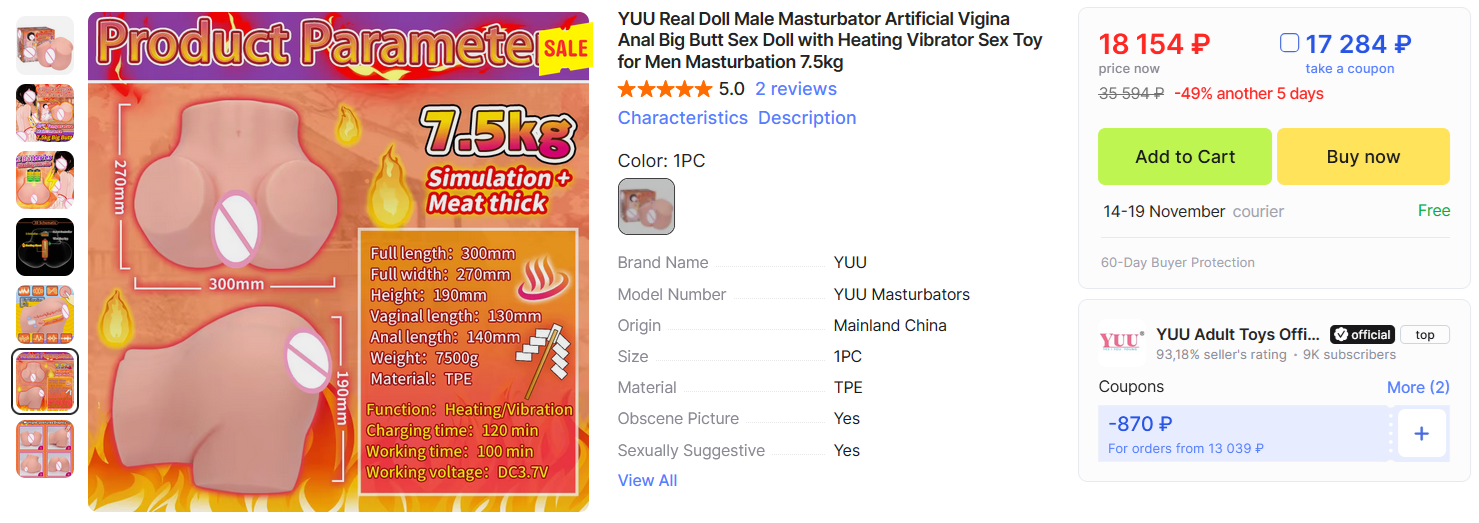The image size is (1479, 523).
Task: Select the 1PC color swatch
Action: [x=646, y=206]
